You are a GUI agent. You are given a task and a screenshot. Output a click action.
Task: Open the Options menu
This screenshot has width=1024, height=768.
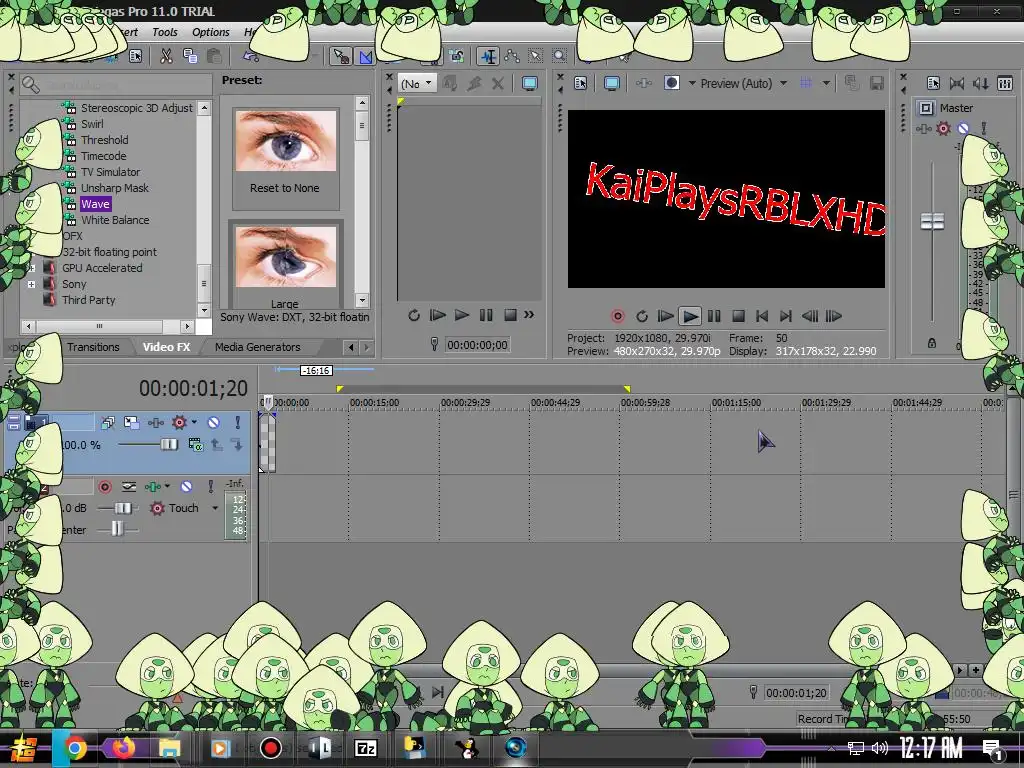coord(210,32)
